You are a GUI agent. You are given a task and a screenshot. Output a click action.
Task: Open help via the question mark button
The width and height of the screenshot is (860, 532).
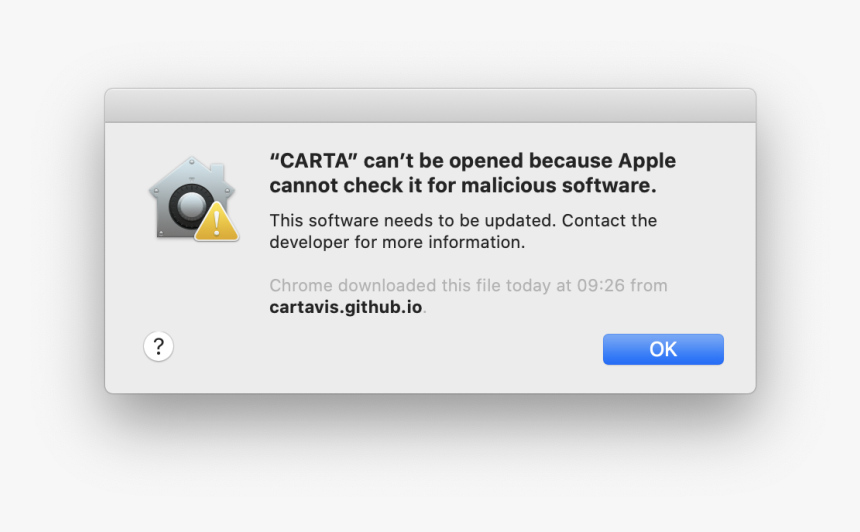coord(159,347)
